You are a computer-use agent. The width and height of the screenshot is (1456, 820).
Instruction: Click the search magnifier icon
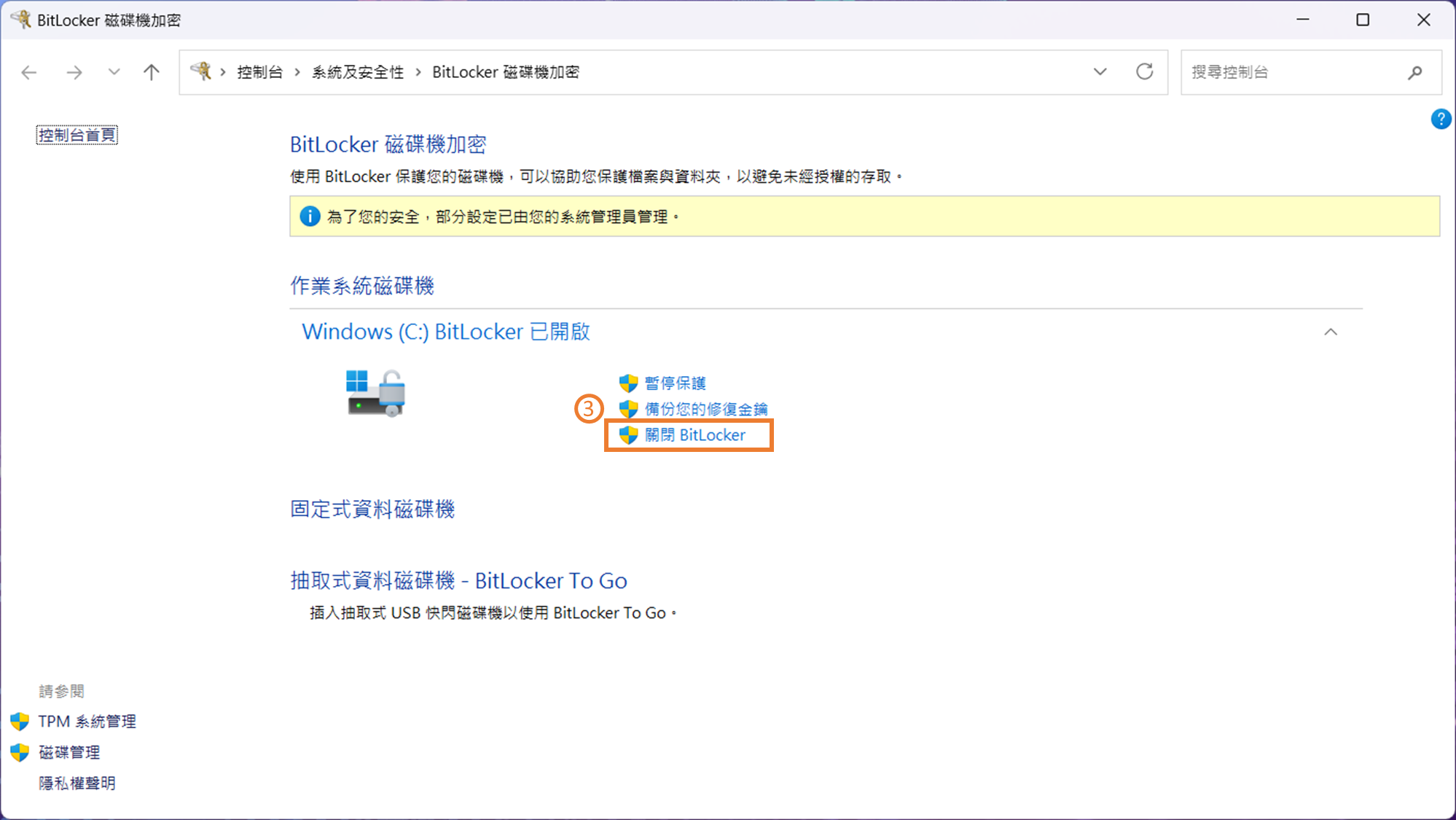[1414, 72]
